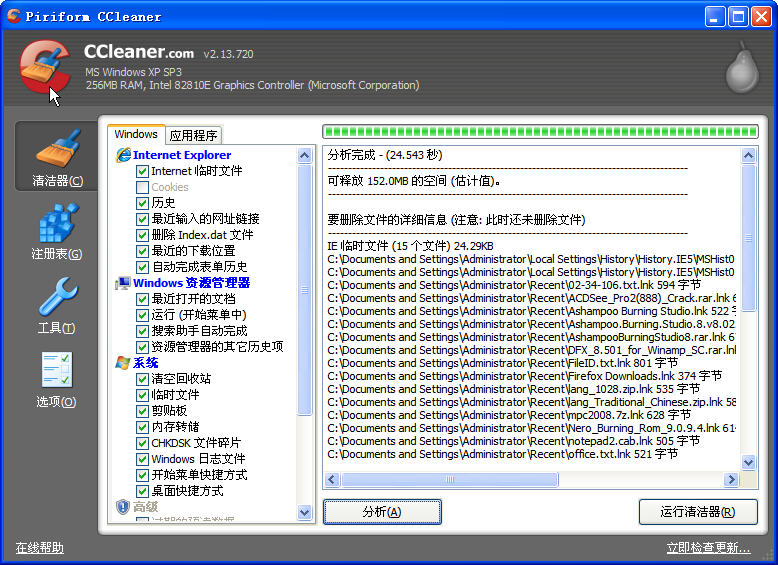Click the cleaner list vertical scrollbar thumb
778x565 pixels.
305,290
